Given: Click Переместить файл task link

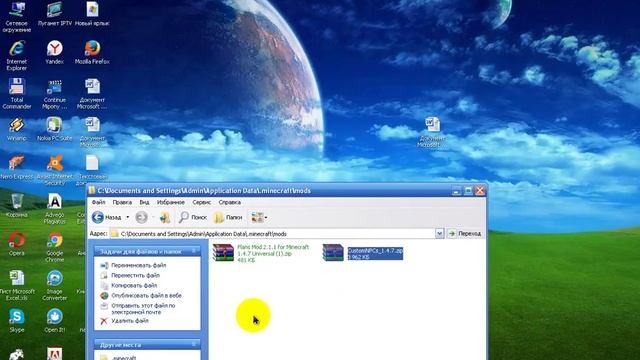Looking at the screenshot, I should [136, 276].
